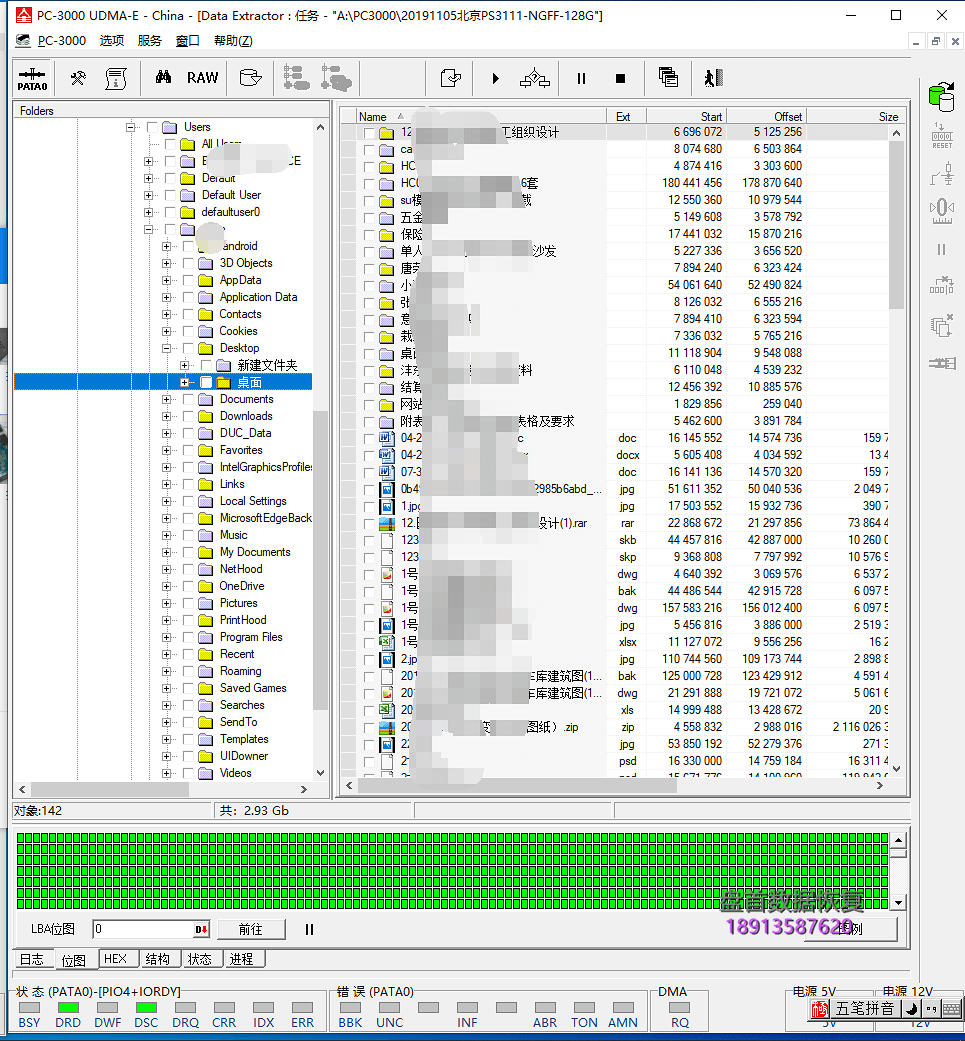Click the cascaded windows toolbar icon
The image size is (965, 1041).
click(668, 78)
